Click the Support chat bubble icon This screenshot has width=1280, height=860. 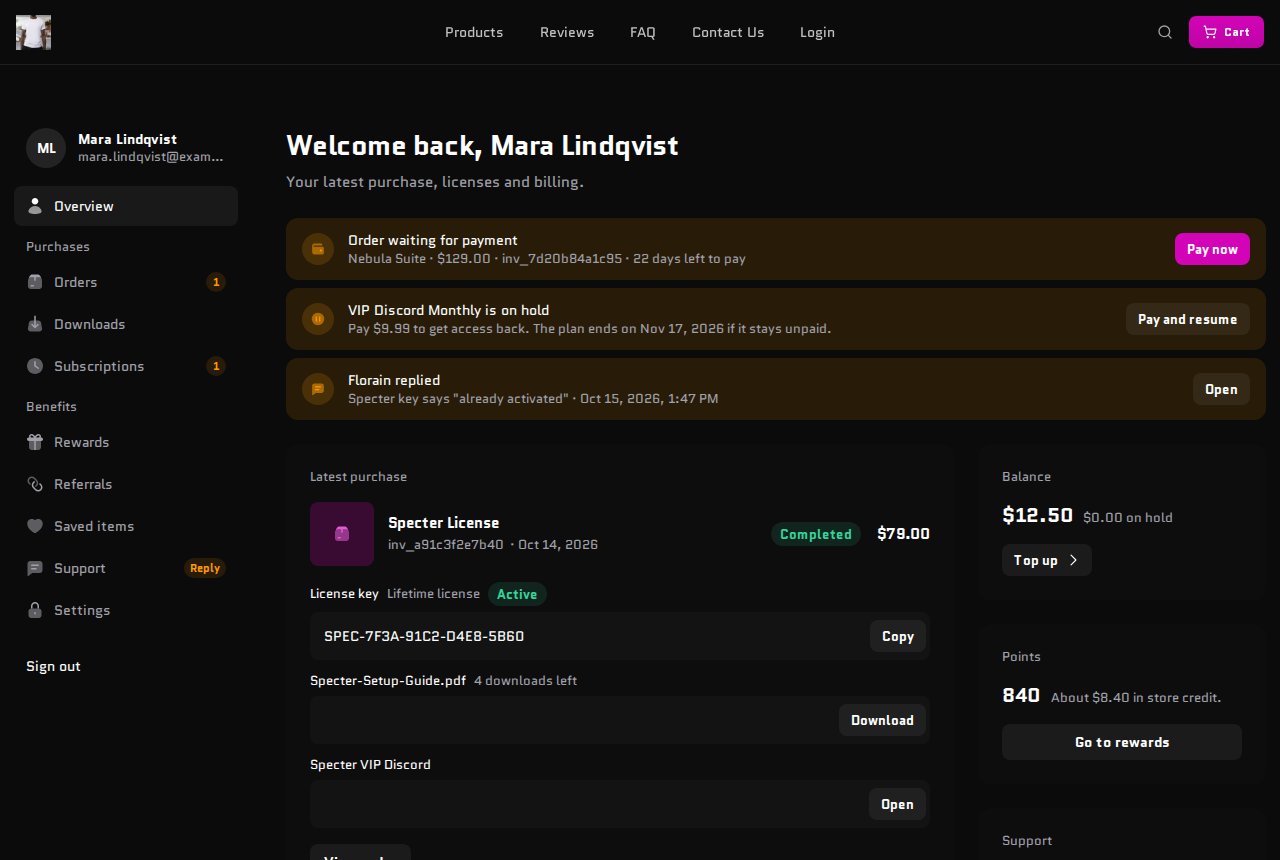[35, 568]
